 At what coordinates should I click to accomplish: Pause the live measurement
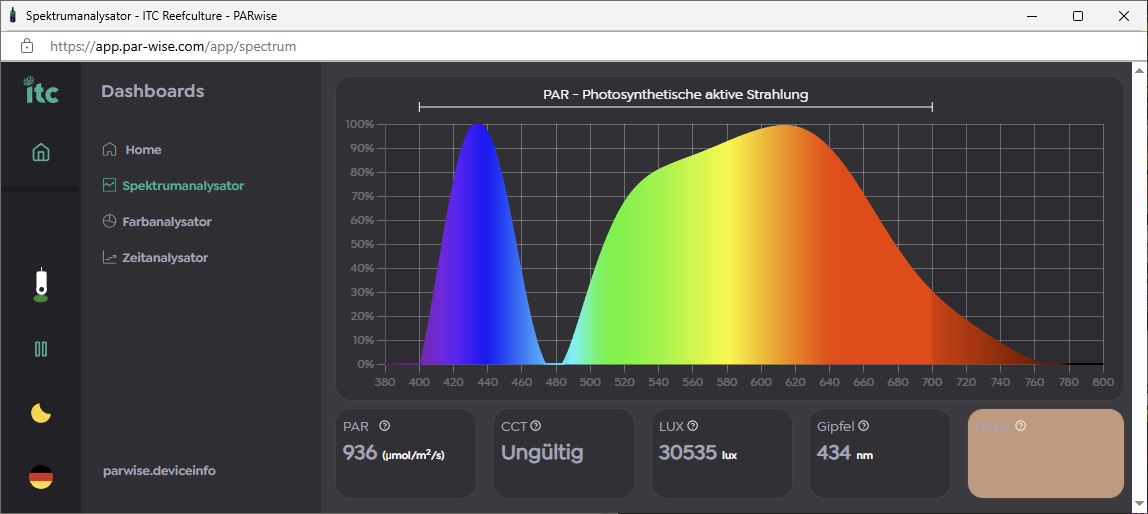point(41,349)
